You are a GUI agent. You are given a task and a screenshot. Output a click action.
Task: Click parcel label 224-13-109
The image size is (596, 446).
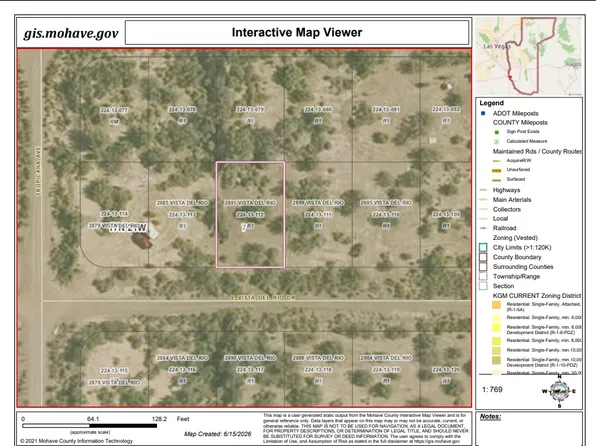446,215
